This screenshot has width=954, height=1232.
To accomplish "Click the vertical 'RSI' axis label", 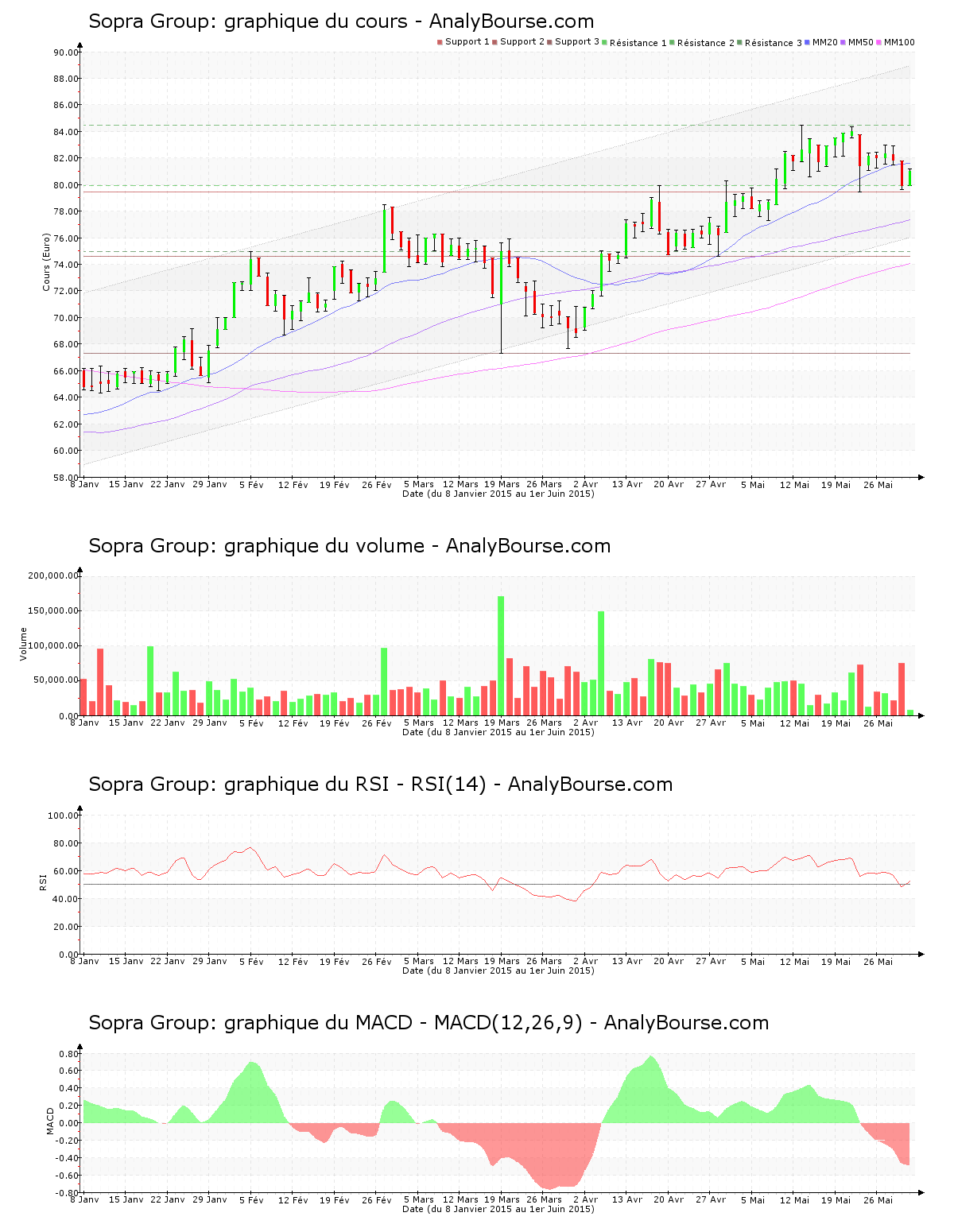I will pos(42,881).
